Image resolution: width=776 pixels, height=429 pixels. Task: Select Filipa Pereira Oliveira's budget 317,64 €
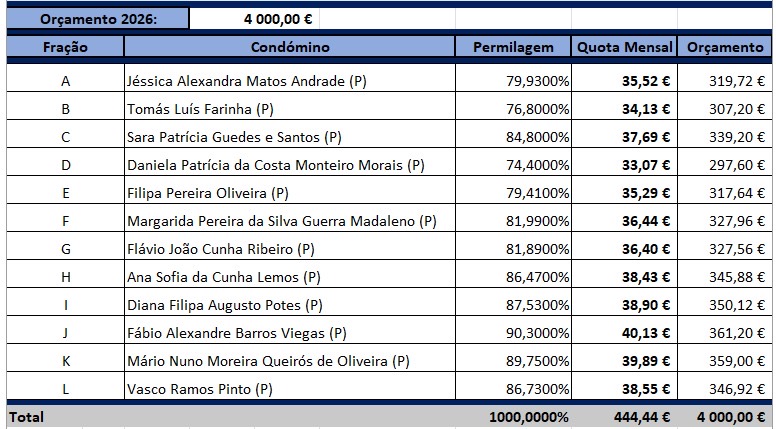725,193
